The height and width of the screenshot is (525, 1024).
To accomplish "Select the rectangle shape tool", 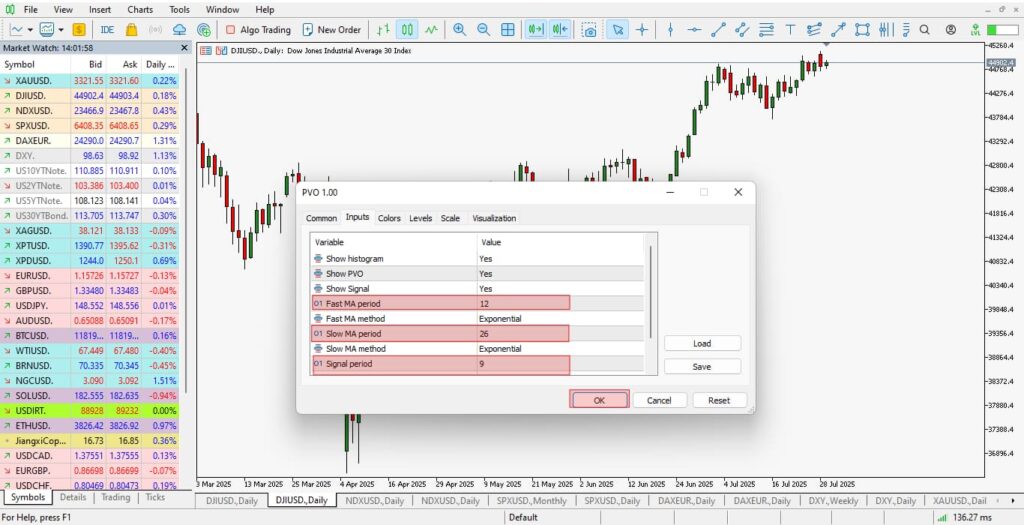I will coord(862,29).
